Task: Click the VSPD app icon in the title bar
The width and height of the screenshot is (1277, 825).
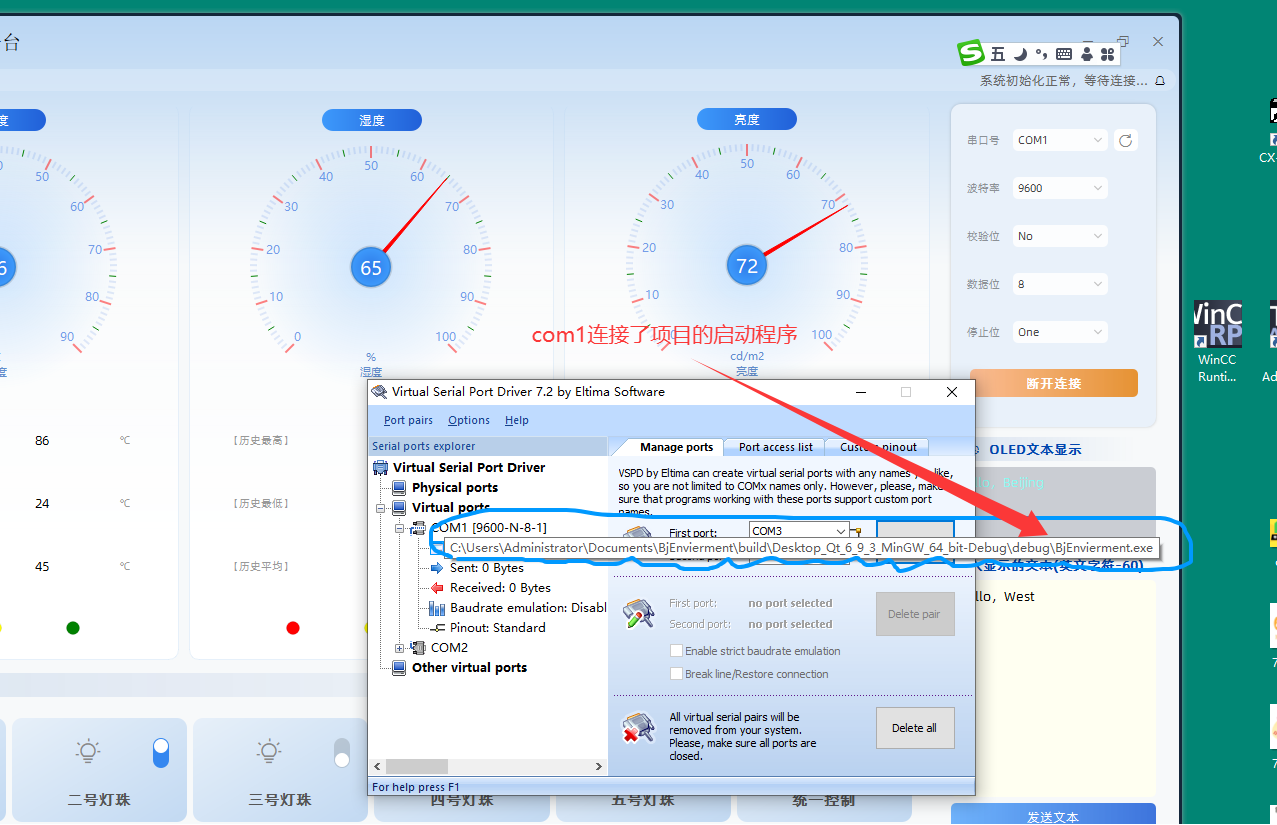Action: 379,391
